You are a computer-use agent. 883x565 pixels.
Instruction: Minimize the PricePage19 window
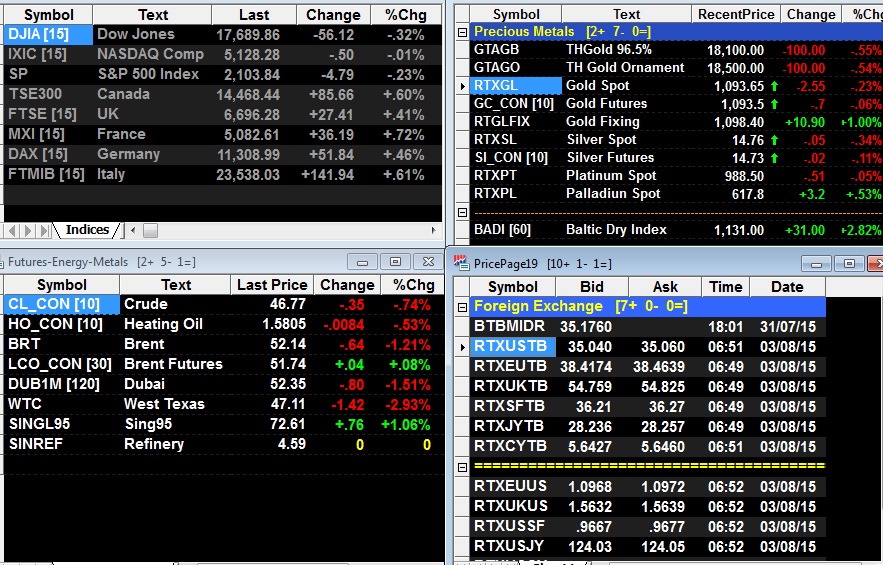coord(817,264)
